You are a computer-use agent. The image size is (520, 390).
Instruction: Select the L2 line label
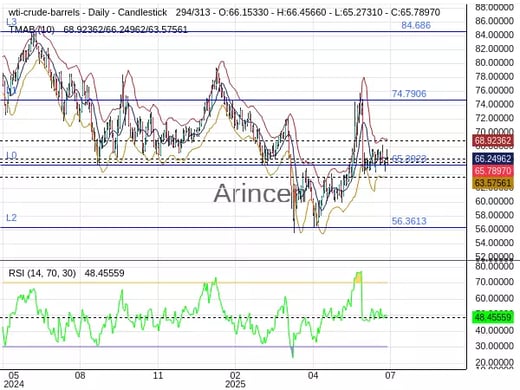(x=11, y=218)
